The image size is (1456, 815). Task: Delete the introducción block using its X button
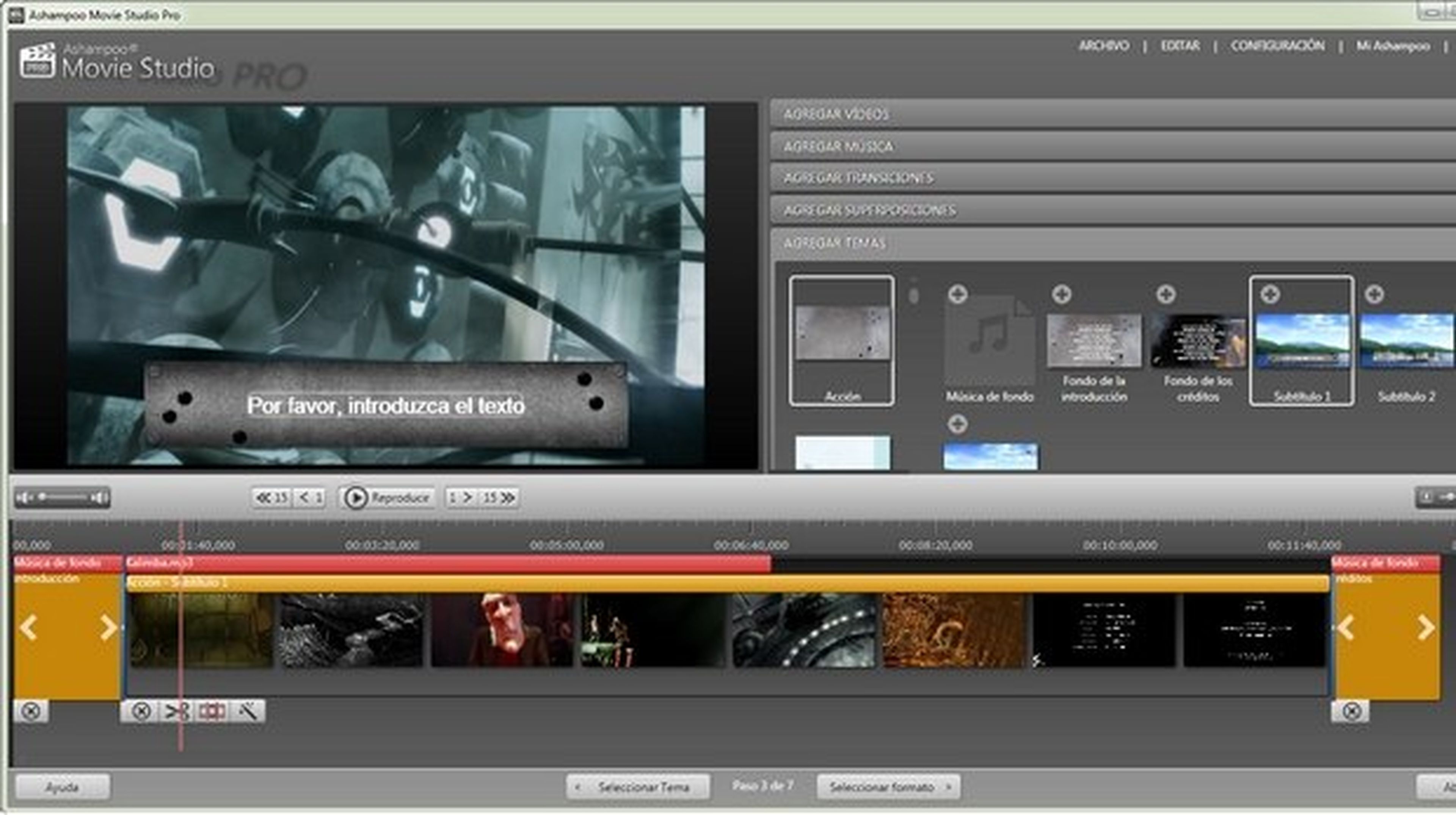(31, 711)
